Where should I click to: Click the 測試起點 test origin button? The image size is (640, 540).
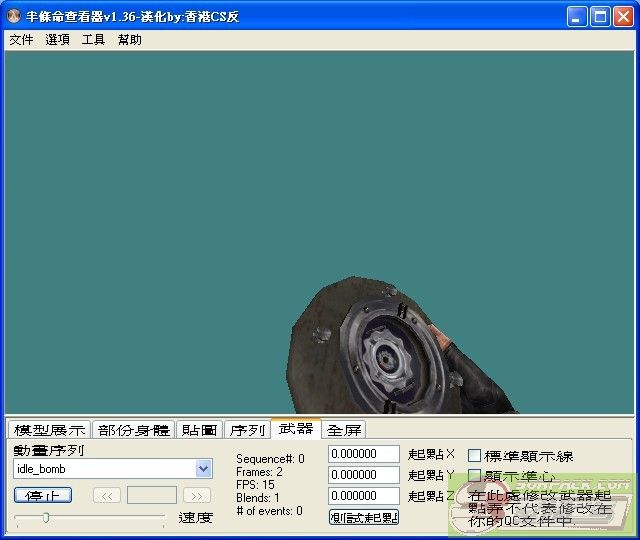(364, 518)
